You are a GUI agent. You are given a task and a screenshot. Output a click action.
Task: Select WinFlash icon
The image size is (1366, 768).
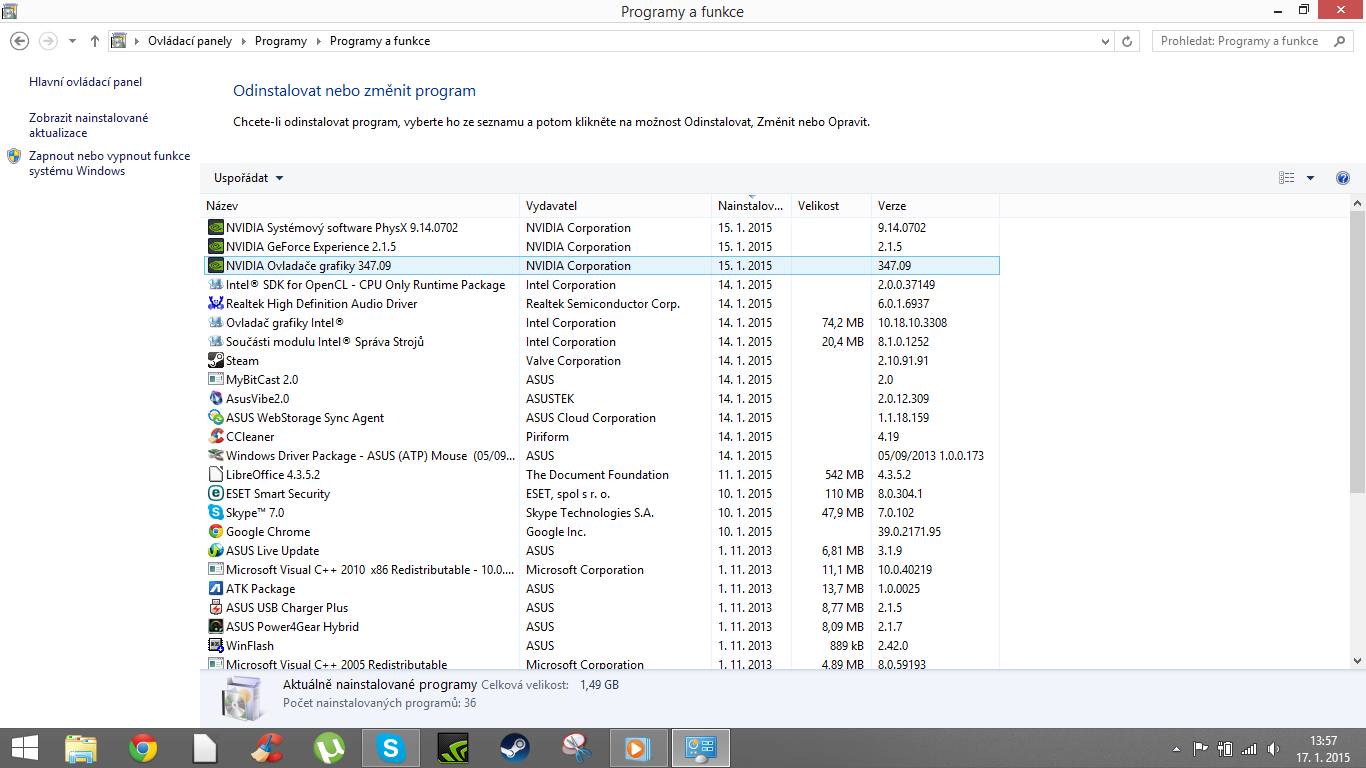[215, 646]
